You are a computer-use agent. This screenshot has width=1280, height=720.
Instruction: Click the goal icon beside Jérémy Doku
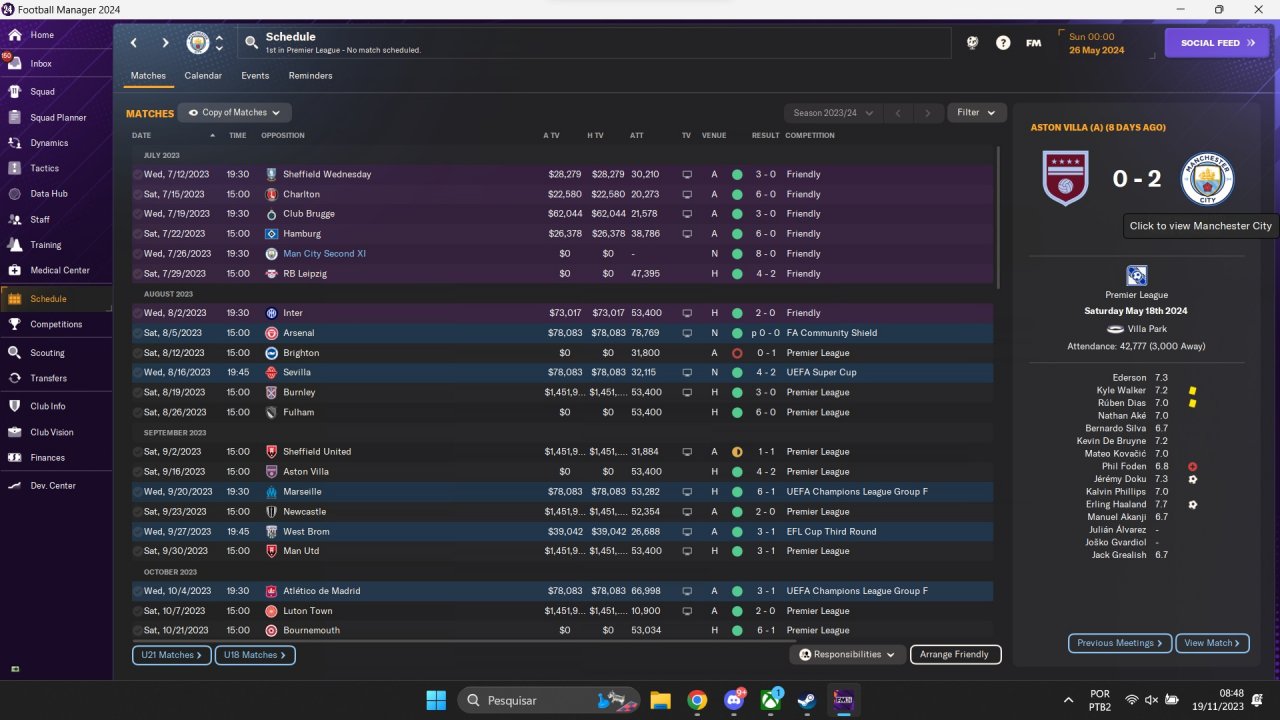coord(1192,479)
